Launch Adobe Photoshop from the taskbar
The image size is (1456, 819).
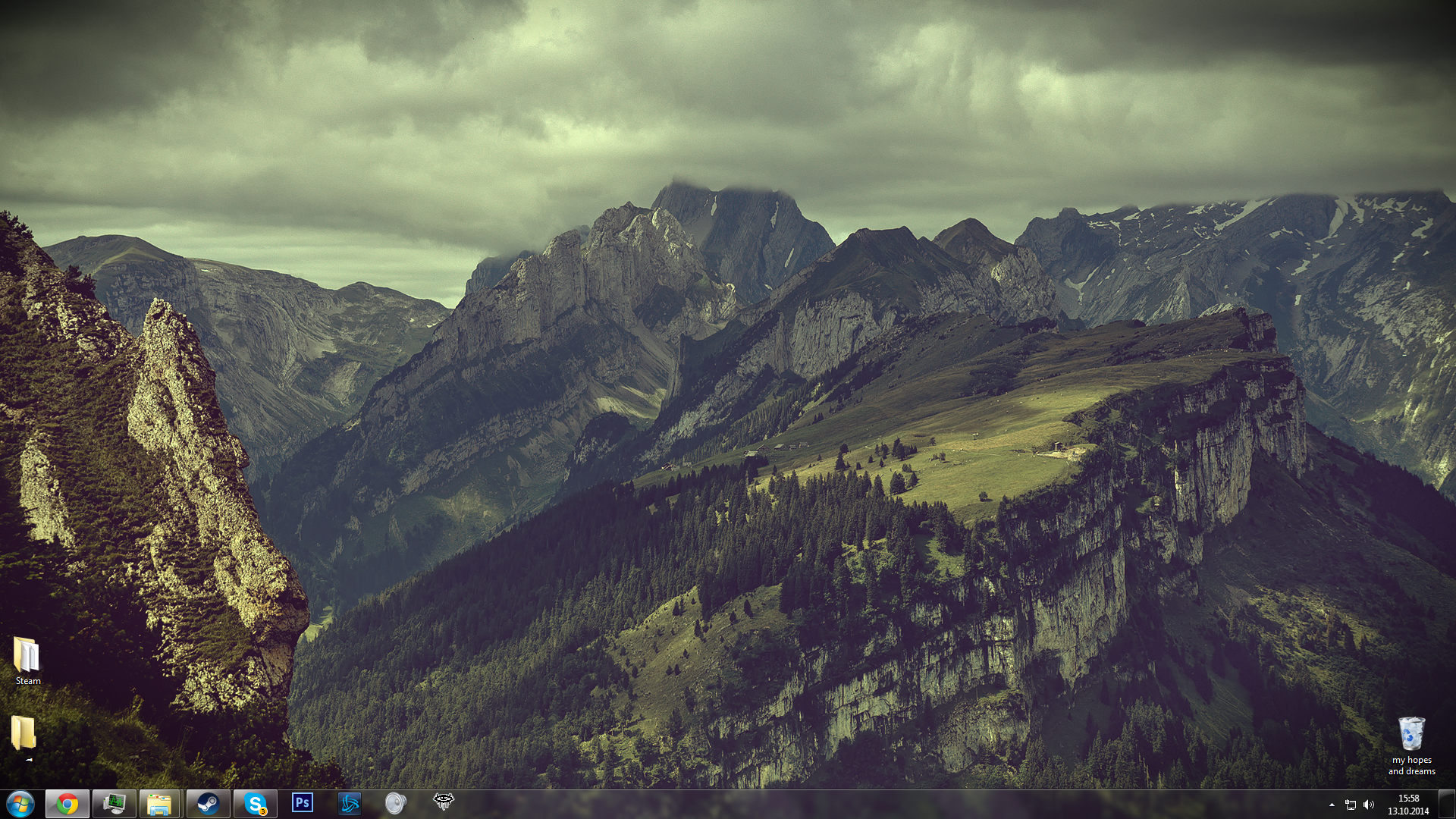pyautogui.click(x=302, y=802)
